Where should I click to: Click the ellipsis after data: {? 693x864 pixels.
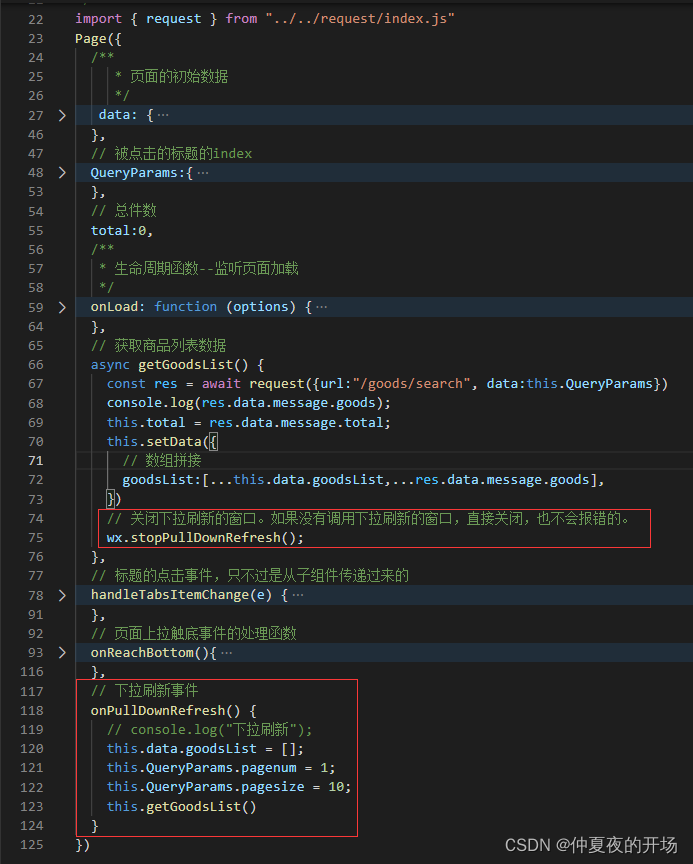(163, 115)
